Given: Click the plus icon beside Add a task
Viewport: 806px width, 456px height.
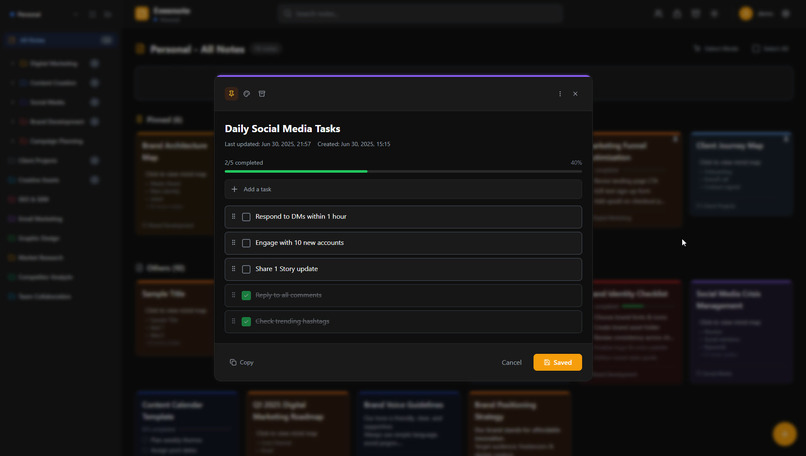Looking at the screenshot, I should (234, 189).
